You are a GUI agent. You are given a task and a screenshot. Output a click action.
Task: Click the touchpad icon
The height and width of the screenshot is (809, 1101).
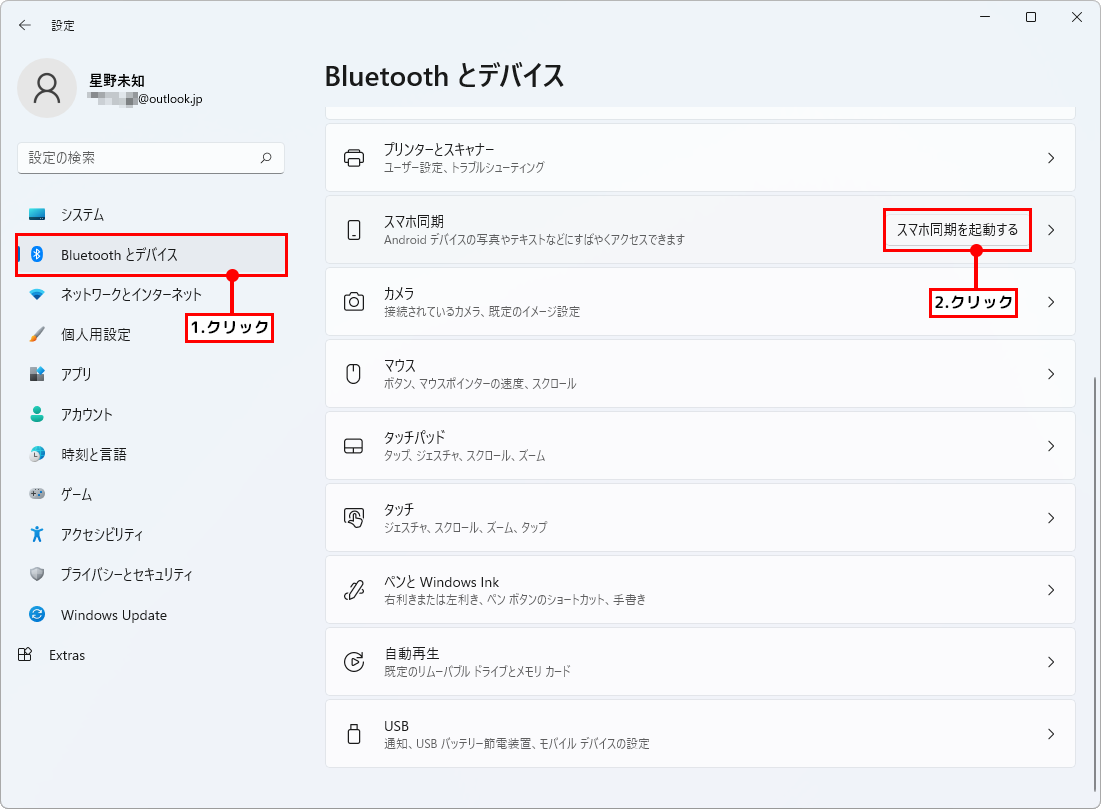click(x=354, y=446)
